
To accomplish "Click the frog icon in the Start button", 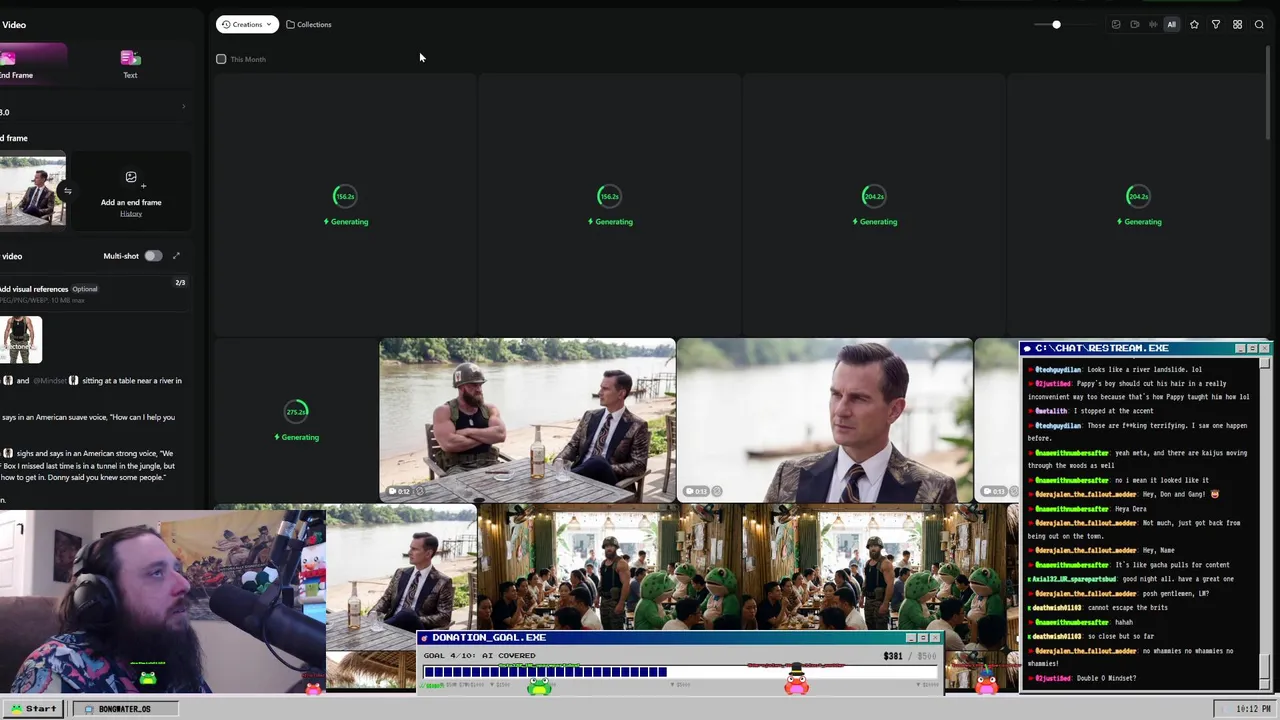I will tap(16, 708).
